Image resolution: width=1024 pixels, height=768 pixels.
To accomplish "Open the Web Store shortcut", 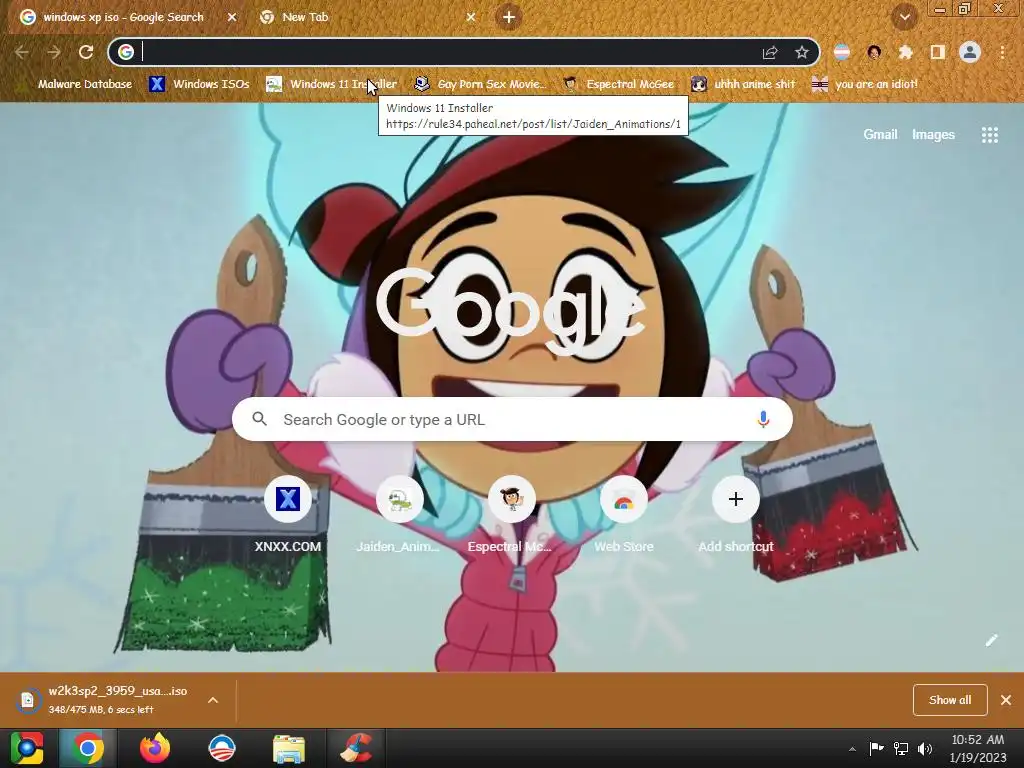I will pos(624,516).
